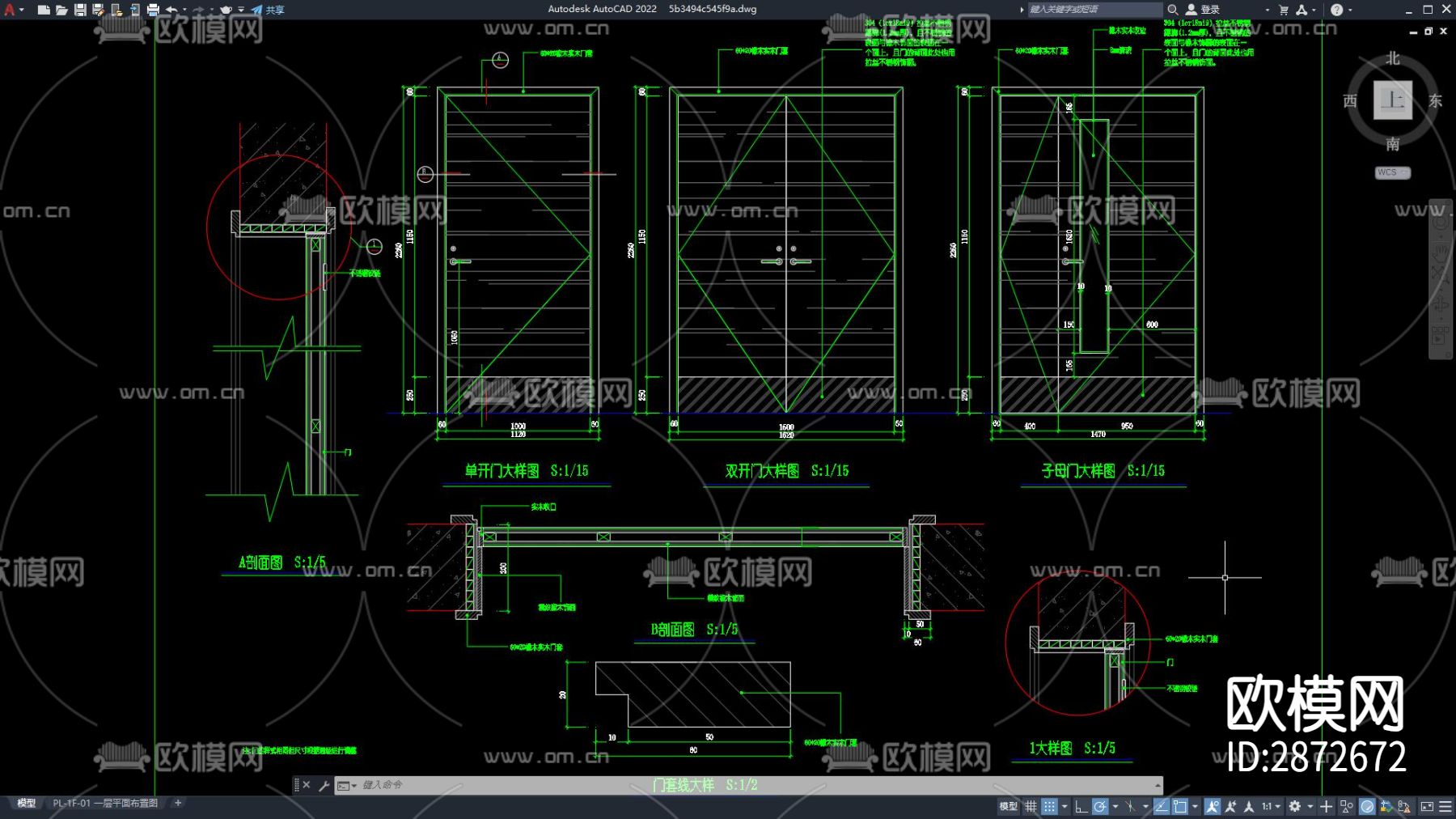Open the WCS coordinate system dropdown
The width and height of the screenshot is (1456, 819).
click(x=1393, y=172)
